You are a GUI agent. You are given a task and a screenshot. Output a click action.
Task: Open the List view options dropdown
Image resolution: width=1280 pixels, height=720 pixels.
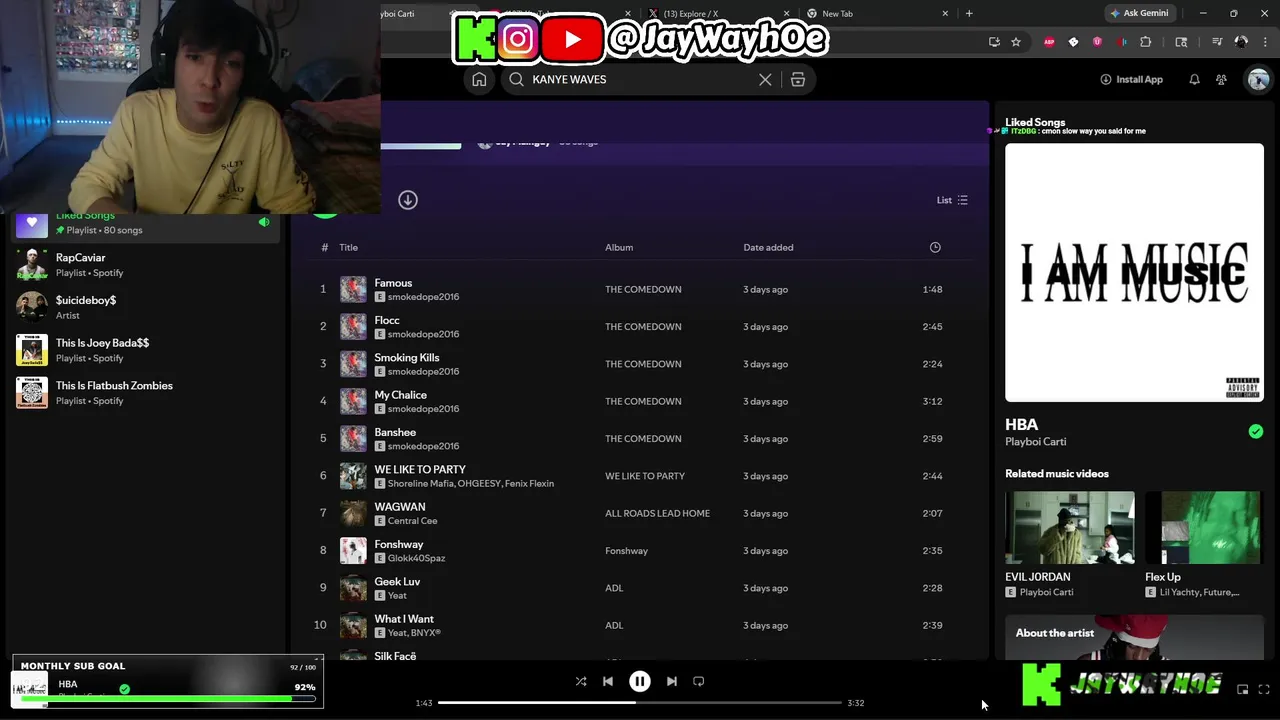click(952, 200)
